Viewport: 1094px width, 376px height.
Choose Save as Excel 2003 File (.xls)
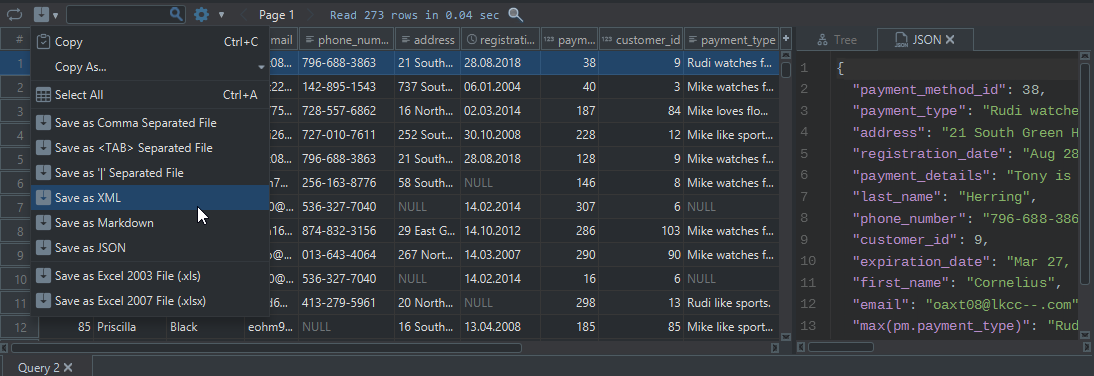click(x=150, y=276)
